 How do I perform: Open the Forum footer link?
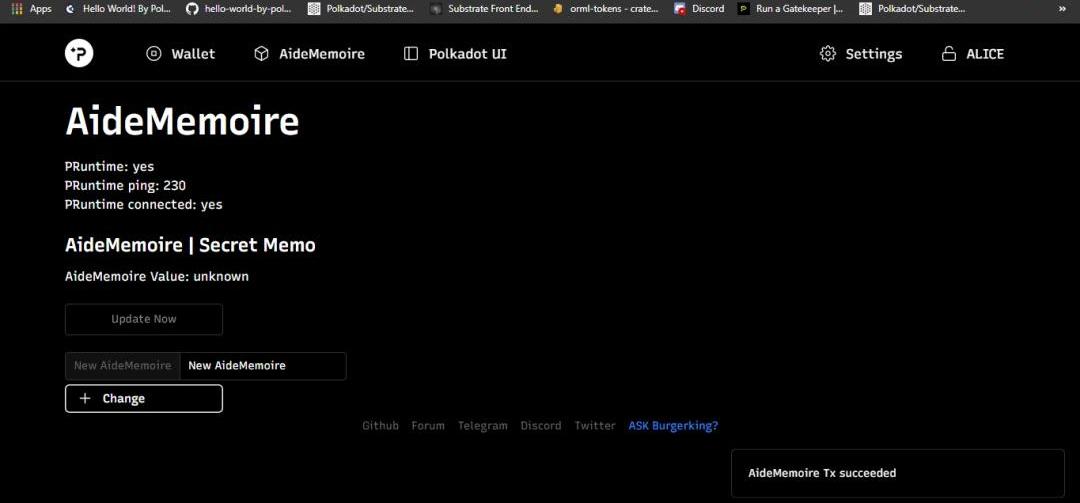point(428,426)
